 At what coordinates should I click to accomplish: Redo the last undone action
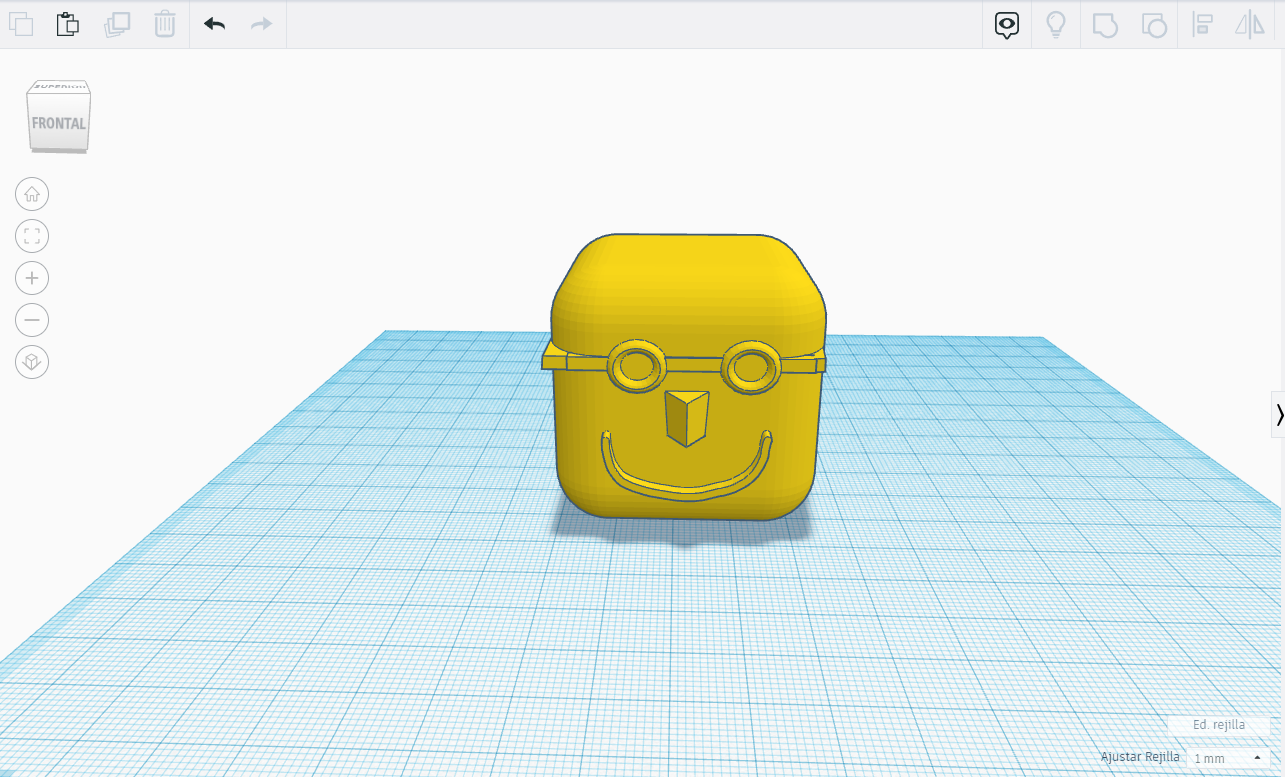261,24
